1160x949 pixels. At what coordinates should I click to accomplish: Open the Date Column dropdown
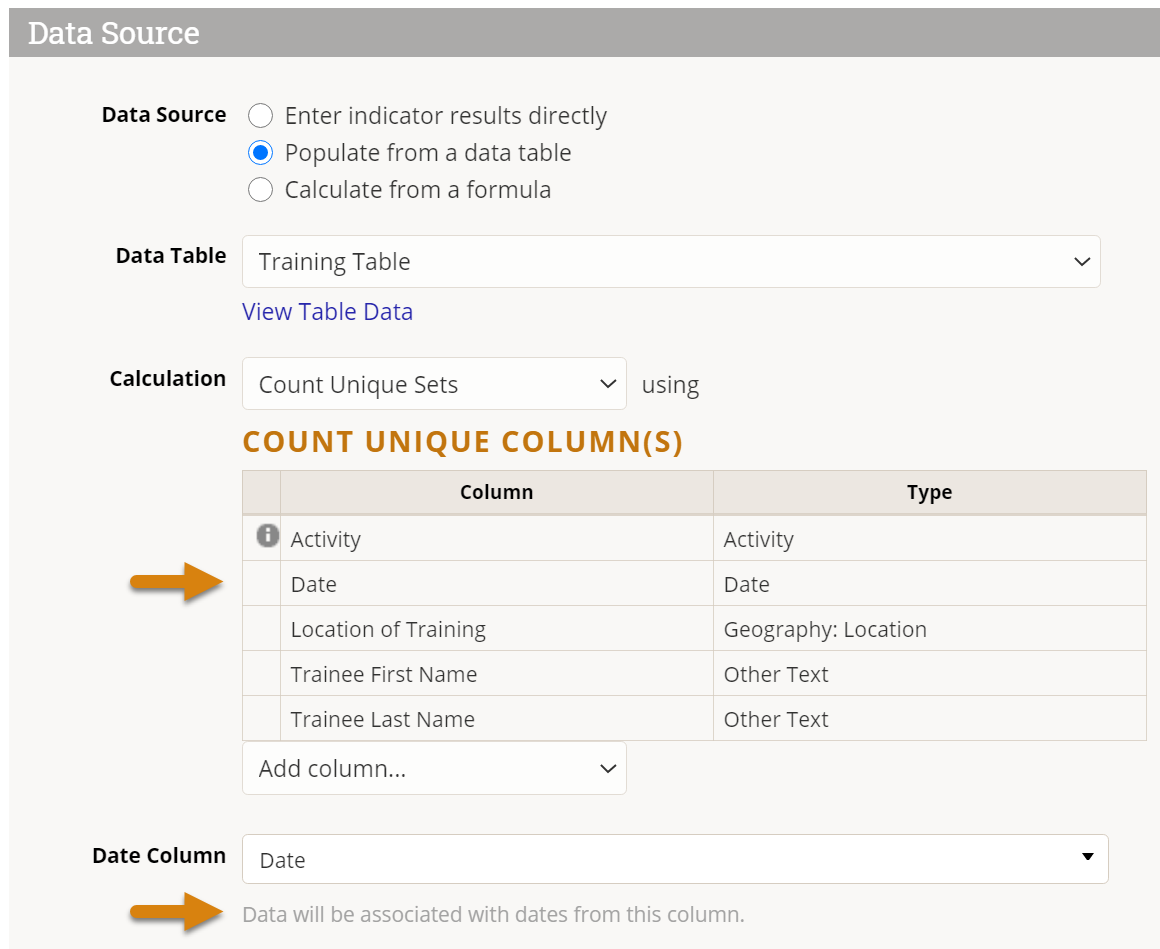(675, 860)
